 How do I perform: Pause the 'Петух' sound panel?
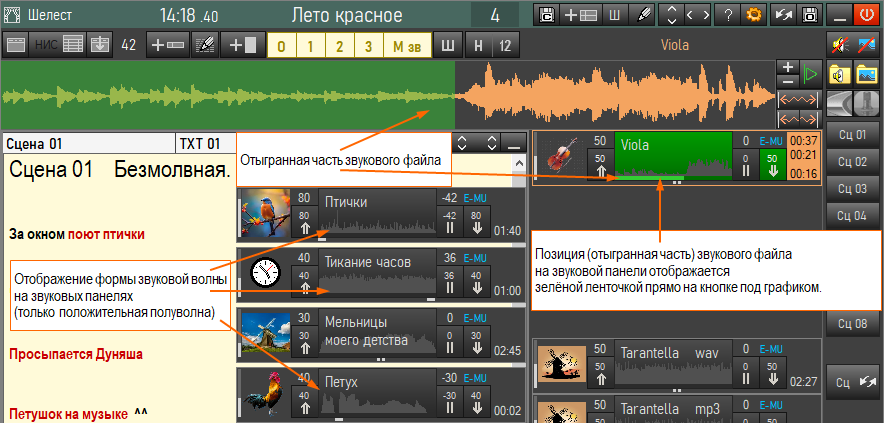click(449, 402)
